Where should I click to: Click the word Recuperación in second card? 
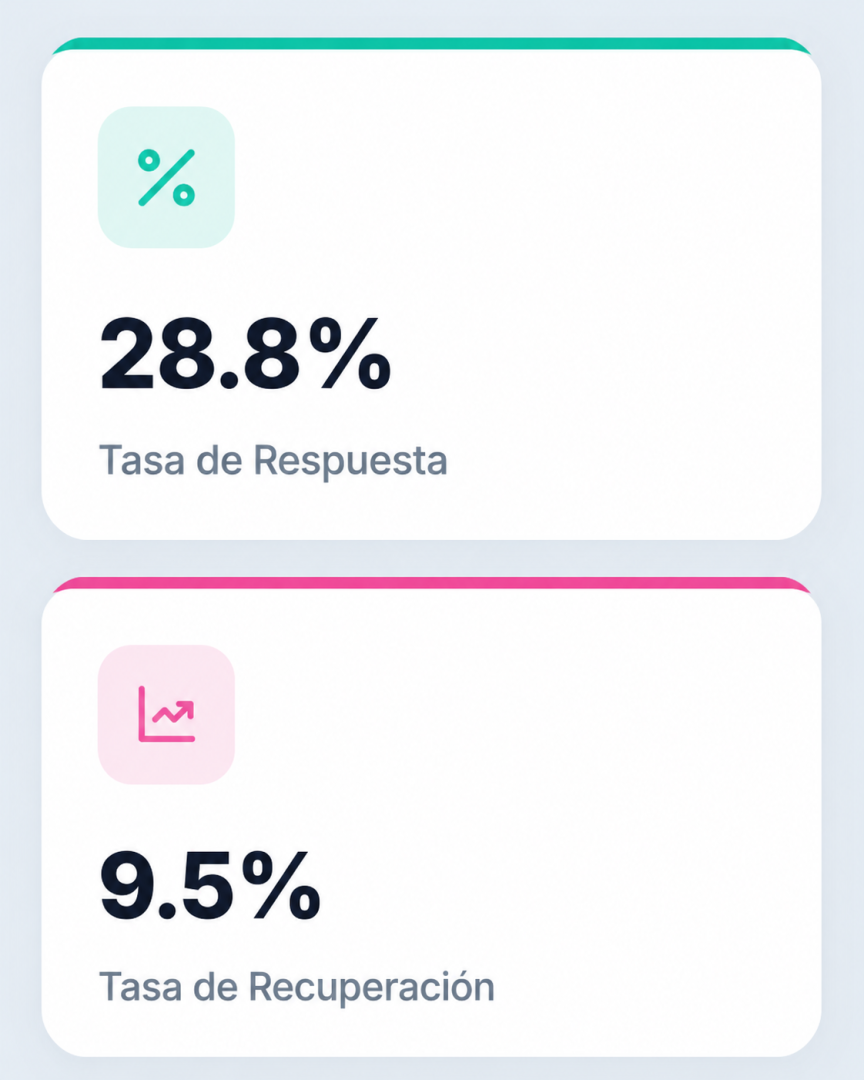(371, 987)
